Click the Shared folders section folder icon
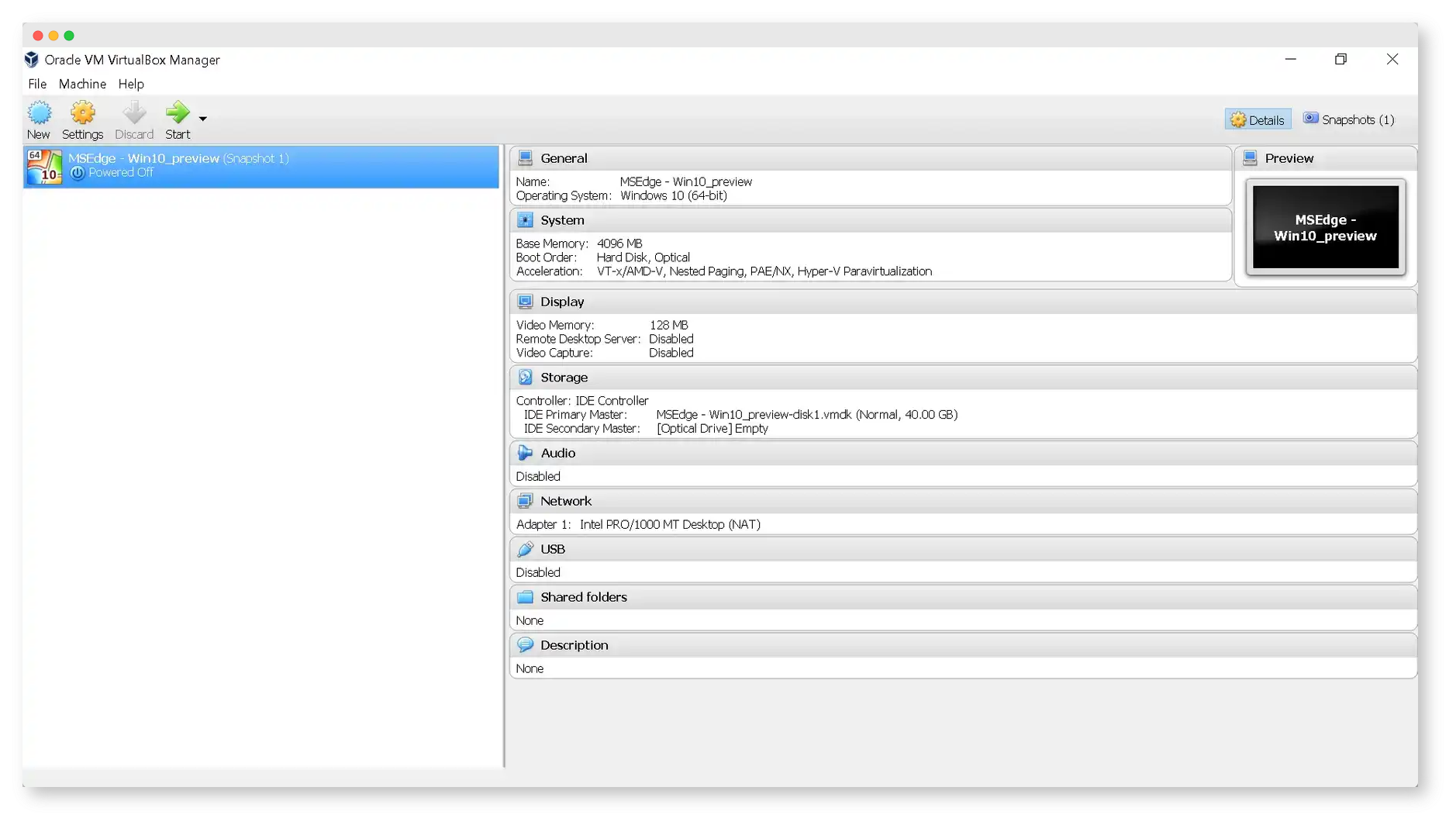The image size is (1456, 825). pyautogui.click(x=525, y=597)
